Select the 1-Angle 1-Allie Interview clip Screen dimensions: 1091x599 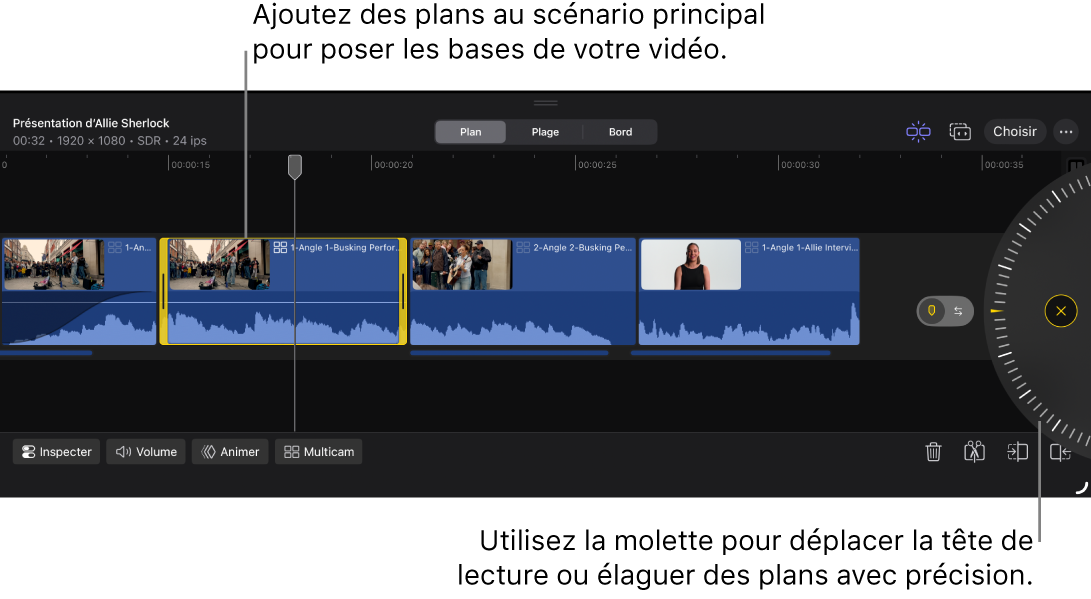click(x=749, y=291)
